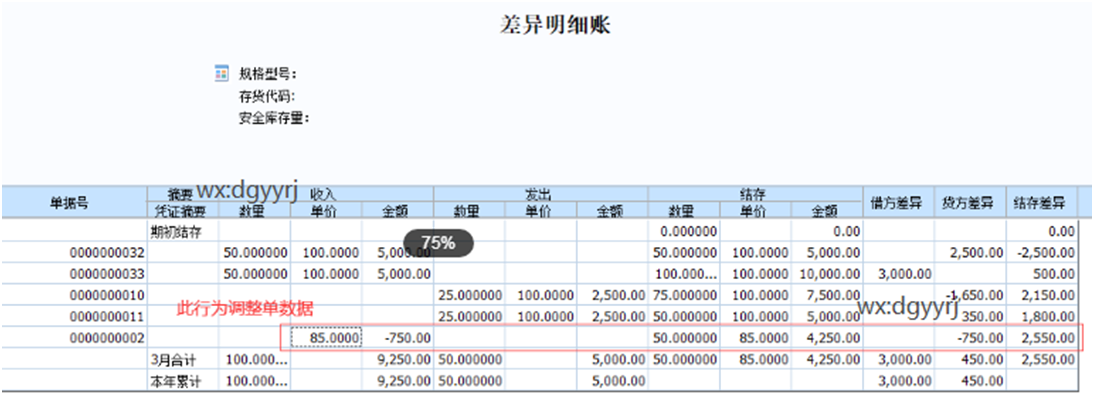Screen dimensions: 1094x397
Task: Select the 结存差异 column header
Action: [1040, 203]
